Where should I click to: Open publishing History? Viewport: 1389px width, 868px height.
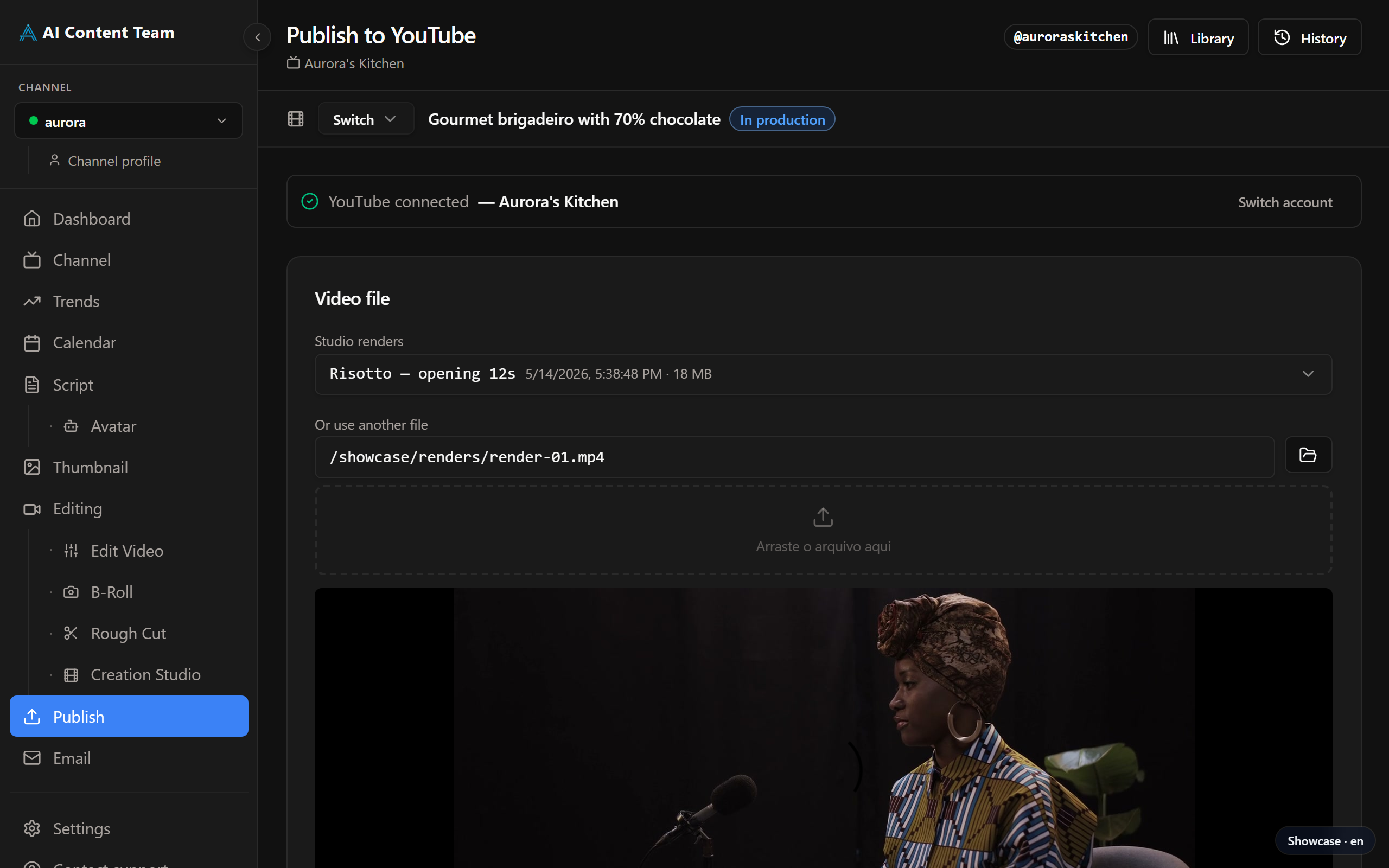1309,37
